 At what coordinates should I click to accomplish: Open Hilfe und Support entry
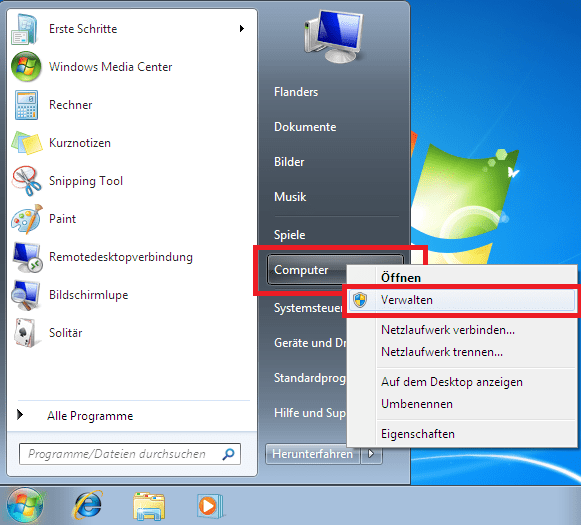tap(310, 413)
